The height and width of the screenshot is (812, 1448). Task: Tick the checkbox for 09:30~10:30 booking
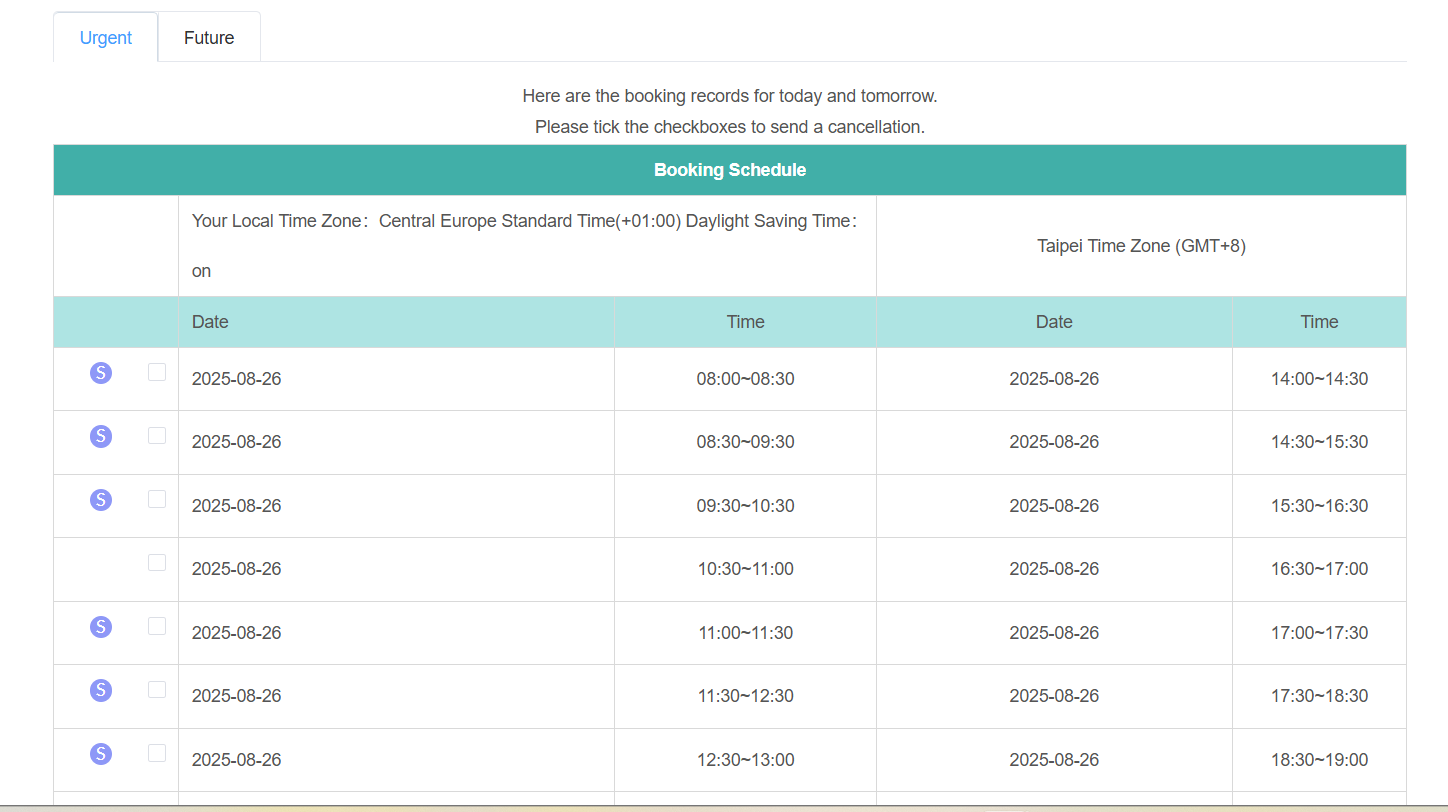click(157, 499)
